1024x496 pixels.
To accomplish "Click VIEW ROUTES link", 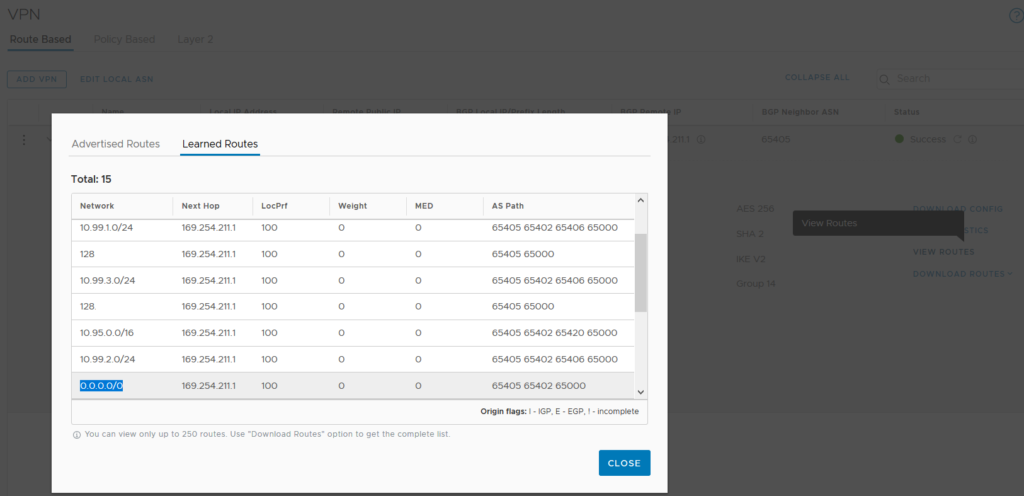I will point(944,252).
